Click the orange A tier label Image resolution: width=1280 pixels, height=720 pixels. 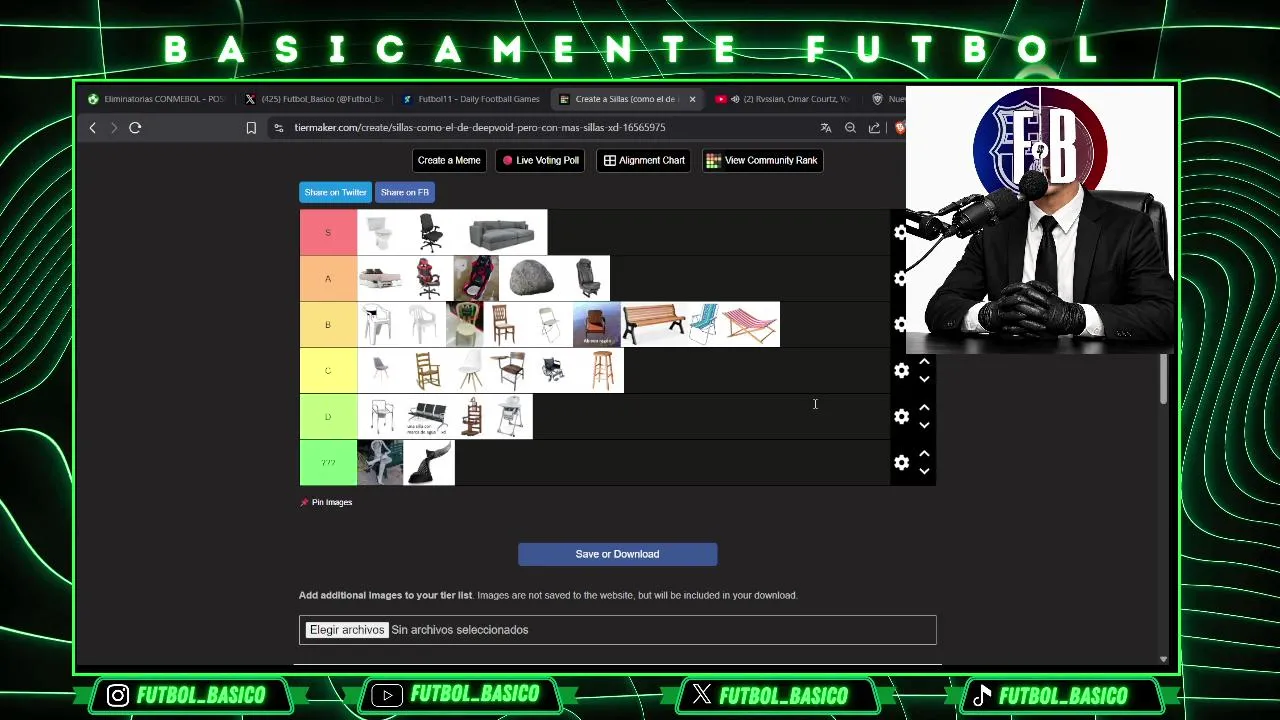pos(328,279)
